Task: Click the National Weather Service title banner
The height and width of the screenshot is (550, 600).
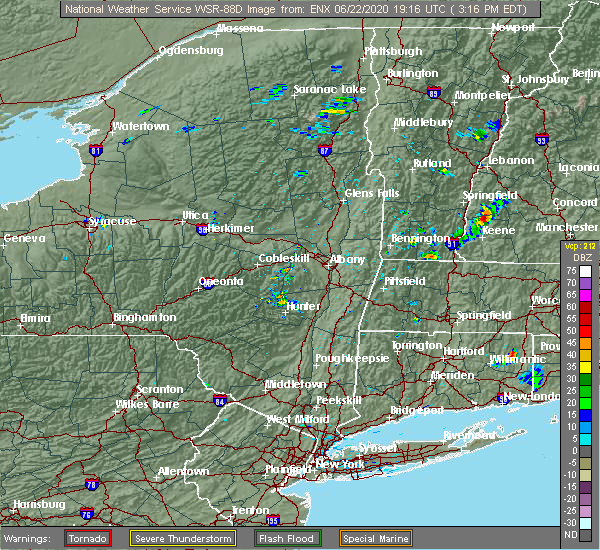Action: [300, 9]
